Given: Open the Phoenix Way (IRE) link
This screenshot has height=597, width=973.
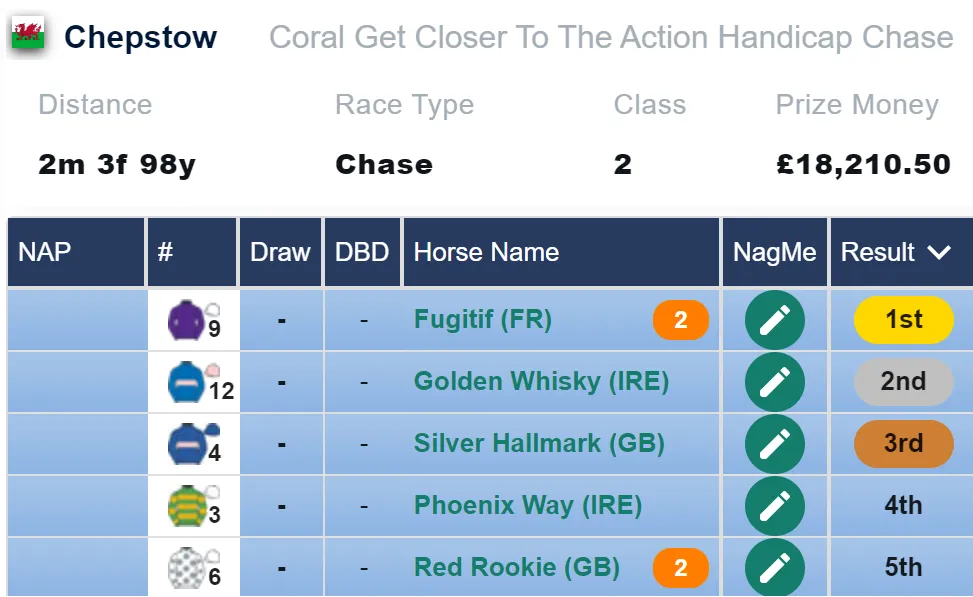Looking at the screenshot, I should pos(527,505).
